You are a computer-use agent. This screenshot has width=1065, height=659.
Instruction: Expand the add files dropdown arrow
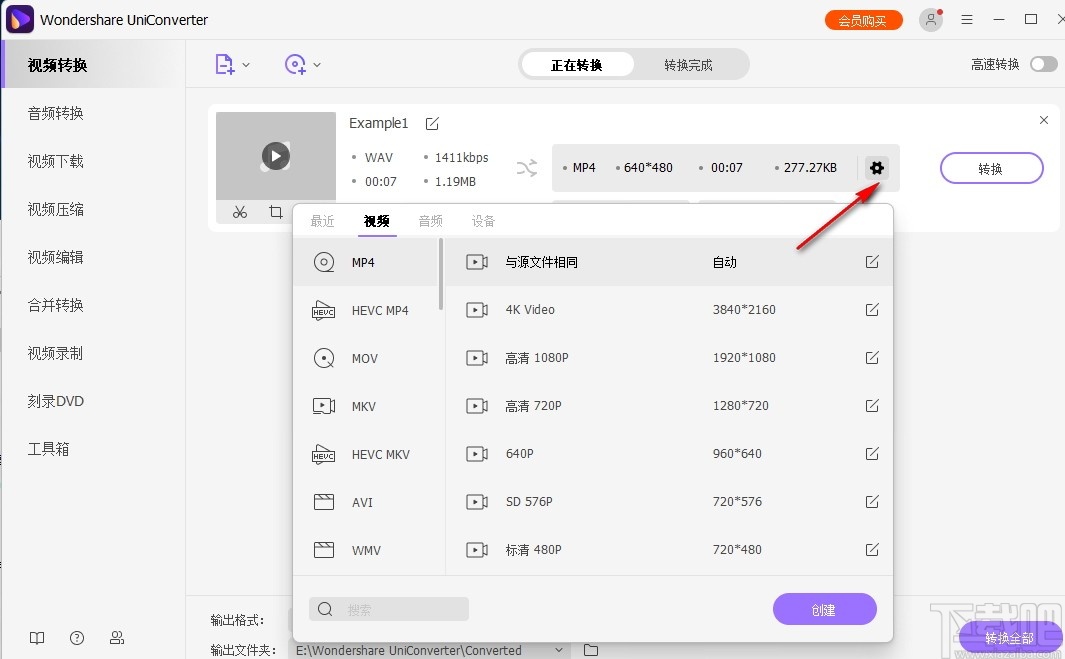point(246,63)
